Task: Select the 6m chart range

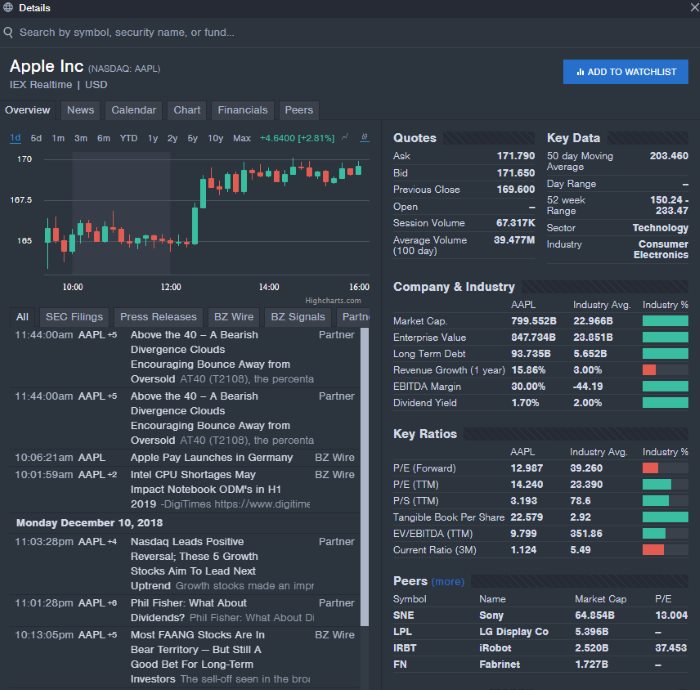Action: tap(104, 138)
